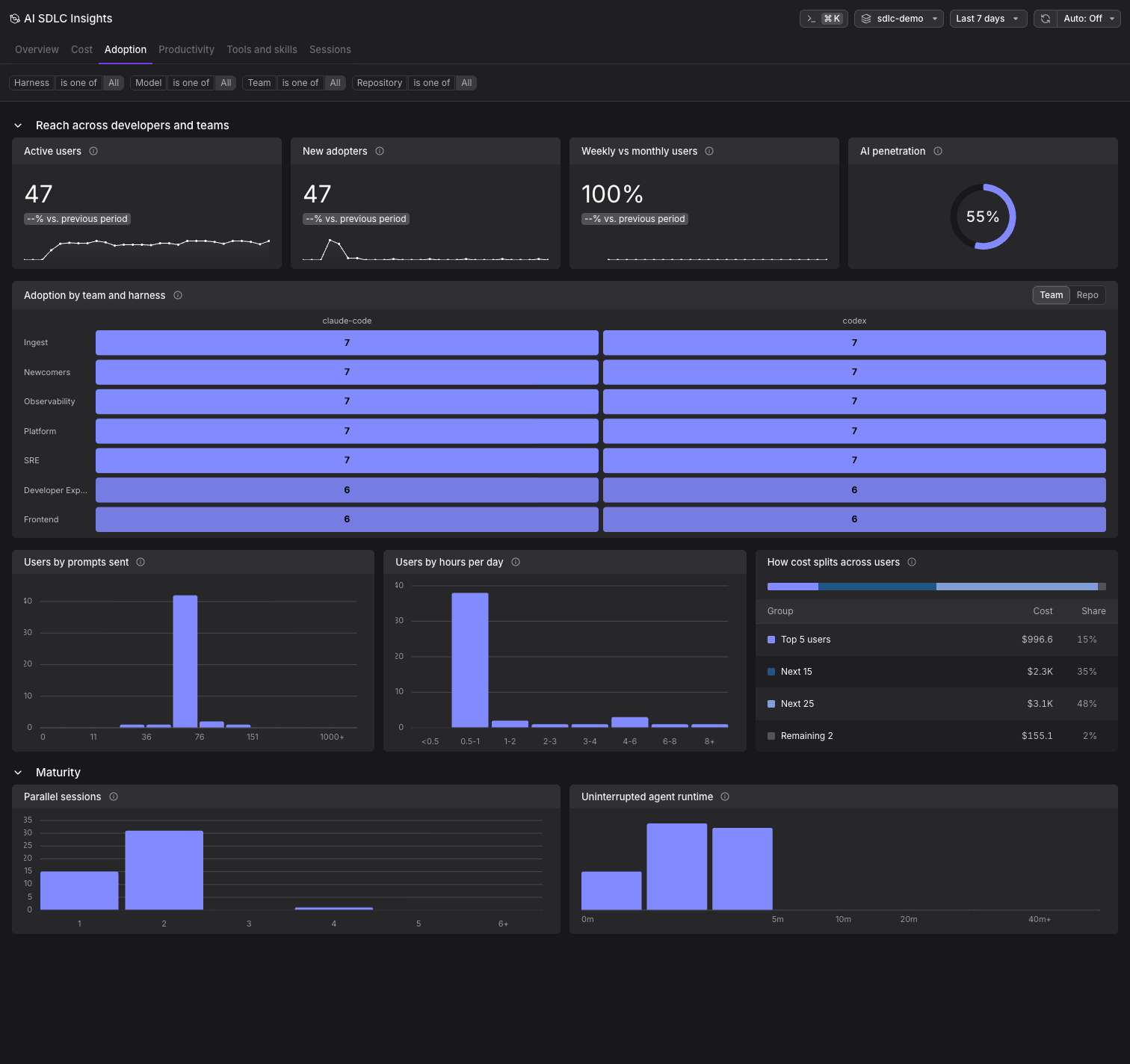Click the refresh icon beside Auto: Off
This screenshot has height=1064, width=1130.
pyautogui.click(x=1046, y=19)
